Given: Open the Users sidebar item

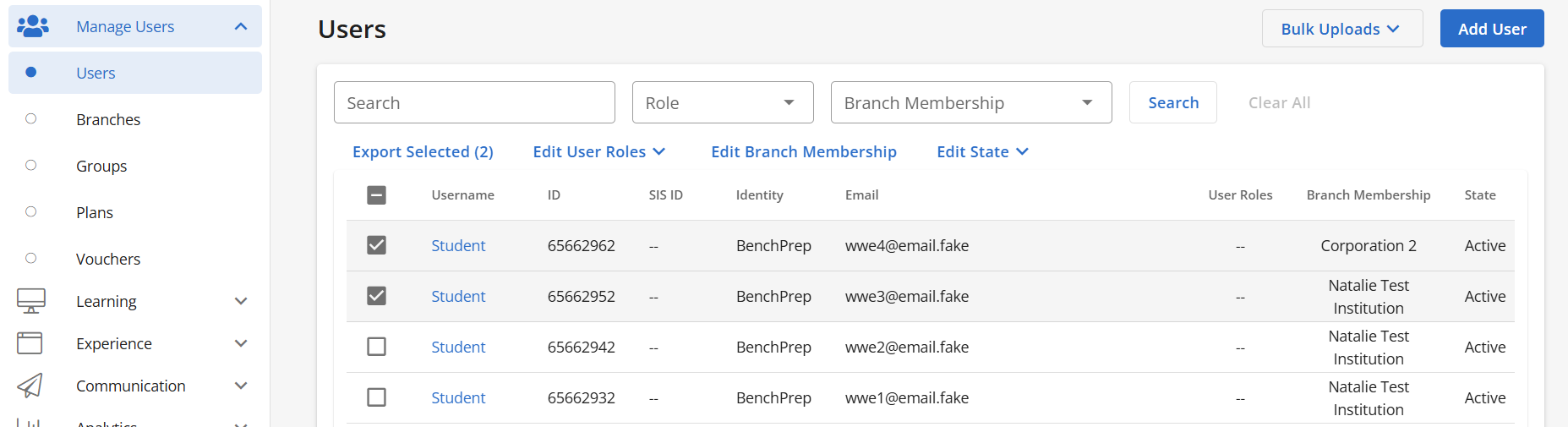Looking at the screenshot, I should (135, 73).
